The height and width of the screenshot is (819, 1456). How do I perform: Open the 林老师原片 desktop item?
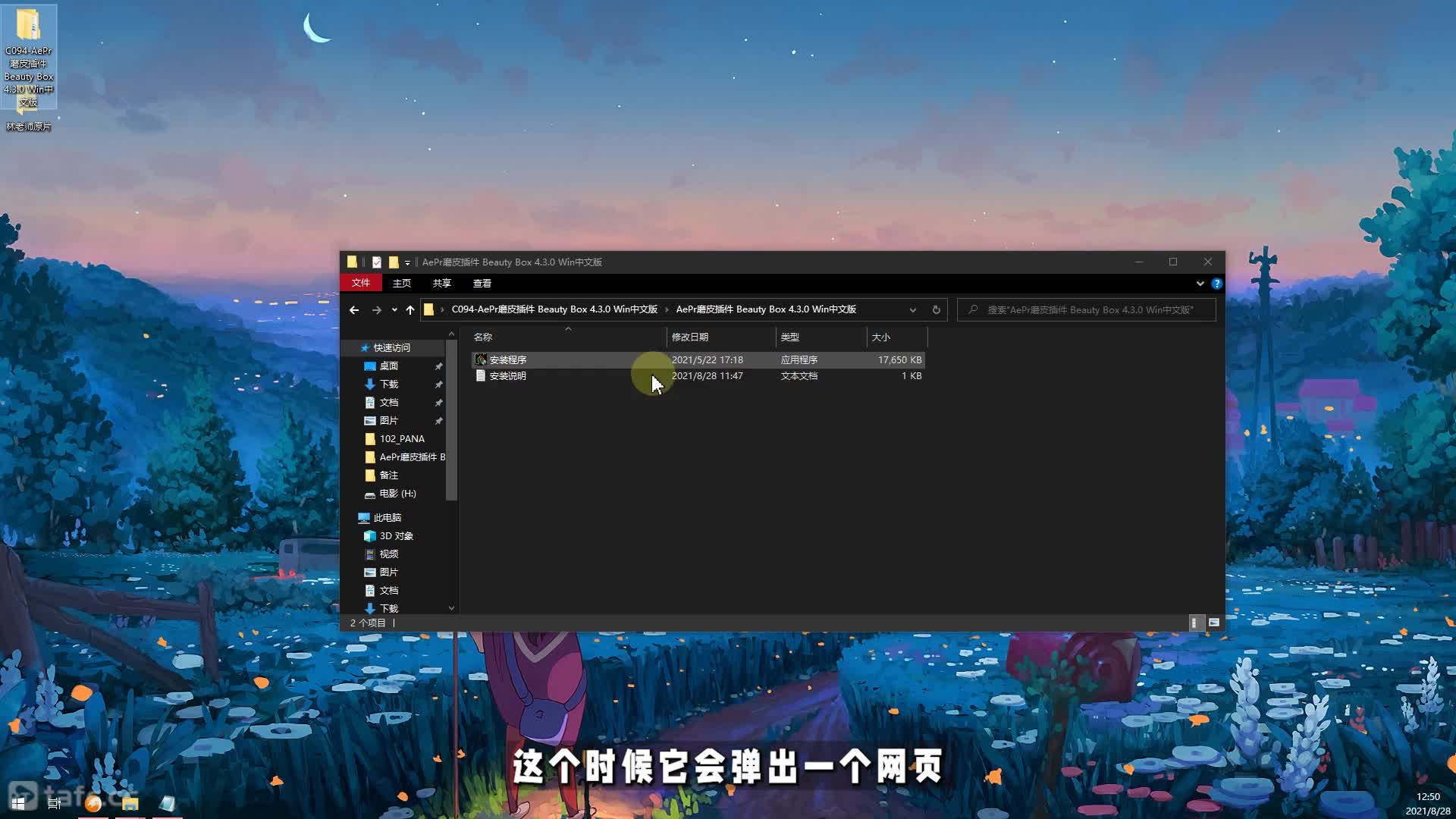click(29, 127)
